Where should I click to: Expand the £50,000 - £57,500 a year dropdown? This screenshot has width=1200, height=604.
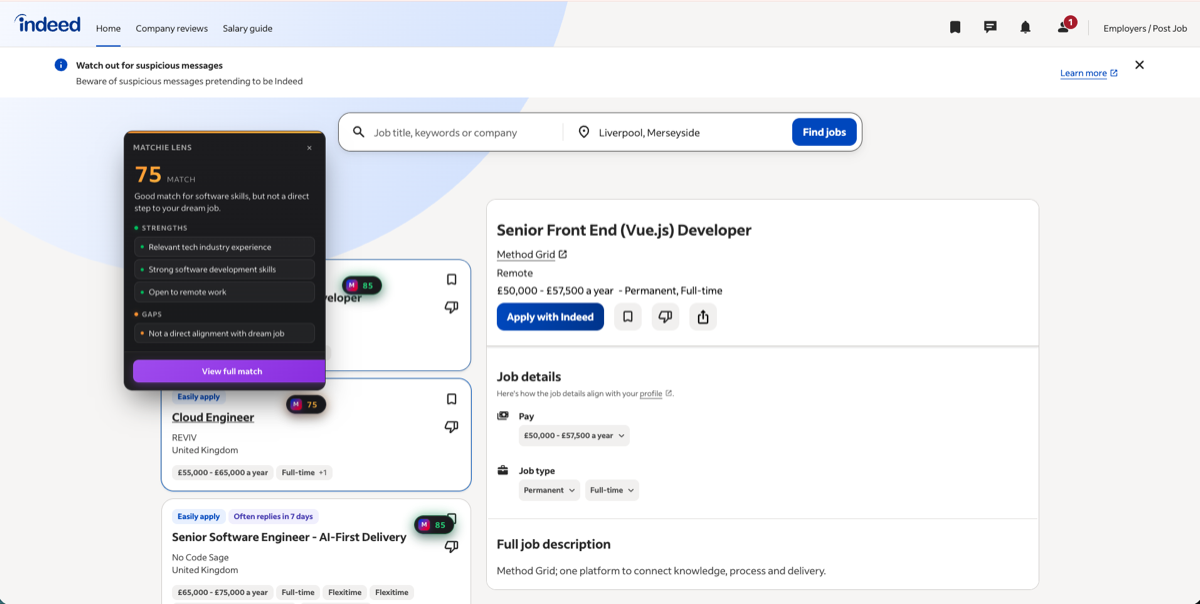point(574,436)
